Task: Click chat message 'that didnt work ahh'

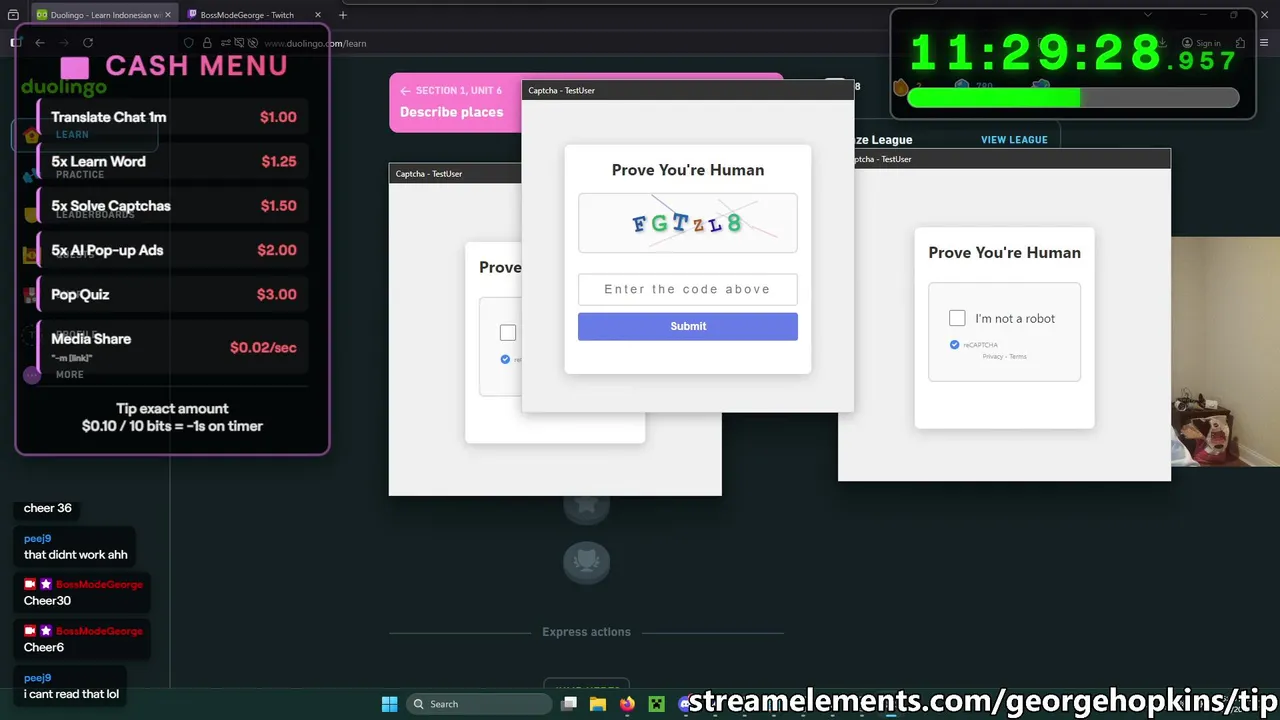Action: pos(76,555)
